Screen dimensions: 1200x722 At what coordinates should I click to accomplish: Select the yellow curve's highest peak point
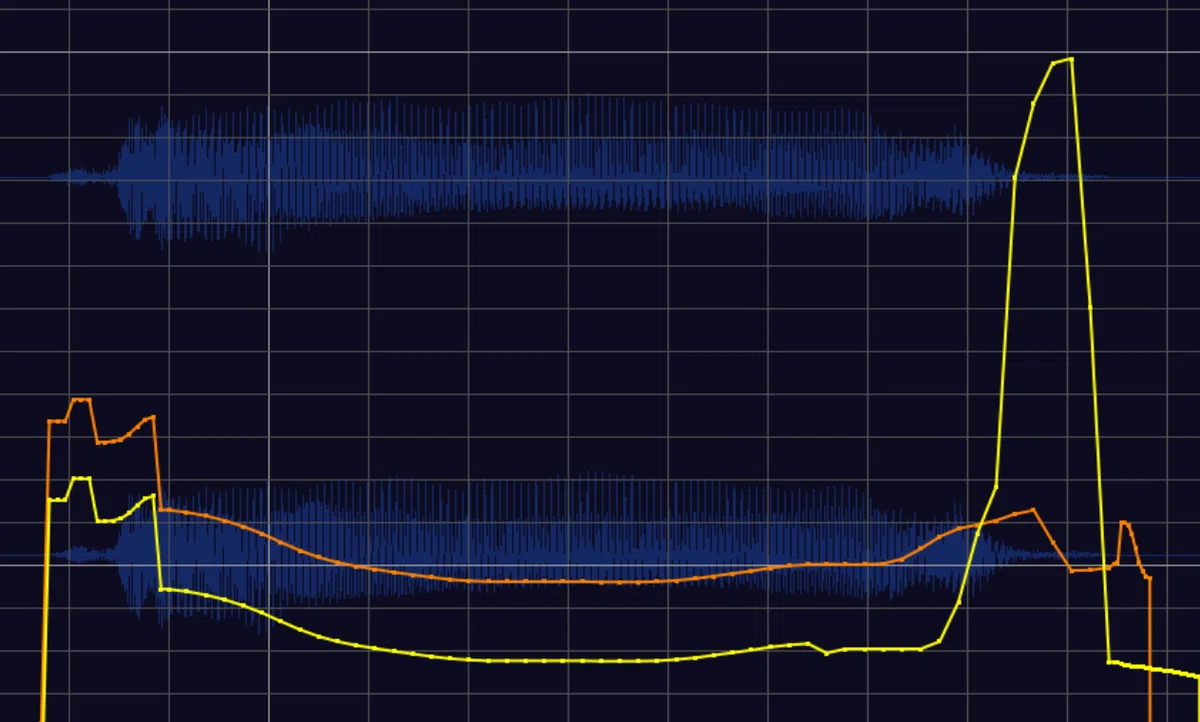pyautogui.click(x=1071, y=59)
